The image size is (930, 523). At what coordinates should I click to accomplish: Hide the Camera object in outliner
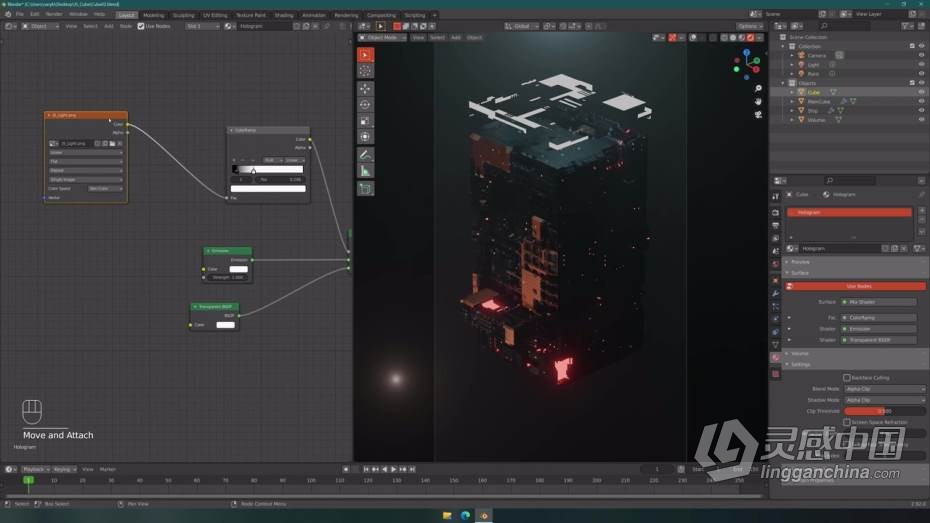coord(921,55)
